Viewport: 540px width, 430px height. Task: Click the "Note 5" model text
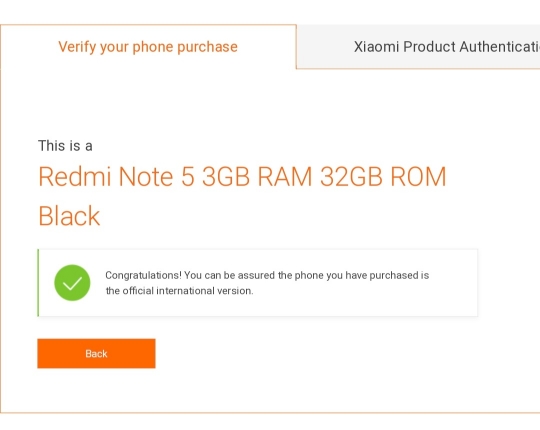(x=157, y=177)
